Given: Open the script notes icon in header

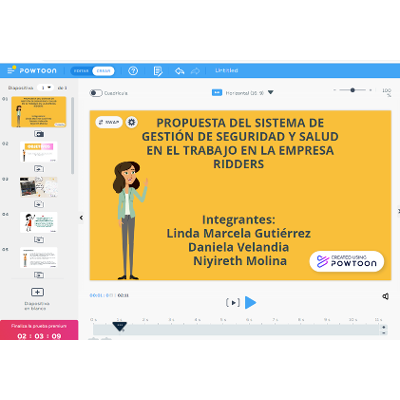Looking at the screenshot, I should point(158,71).
